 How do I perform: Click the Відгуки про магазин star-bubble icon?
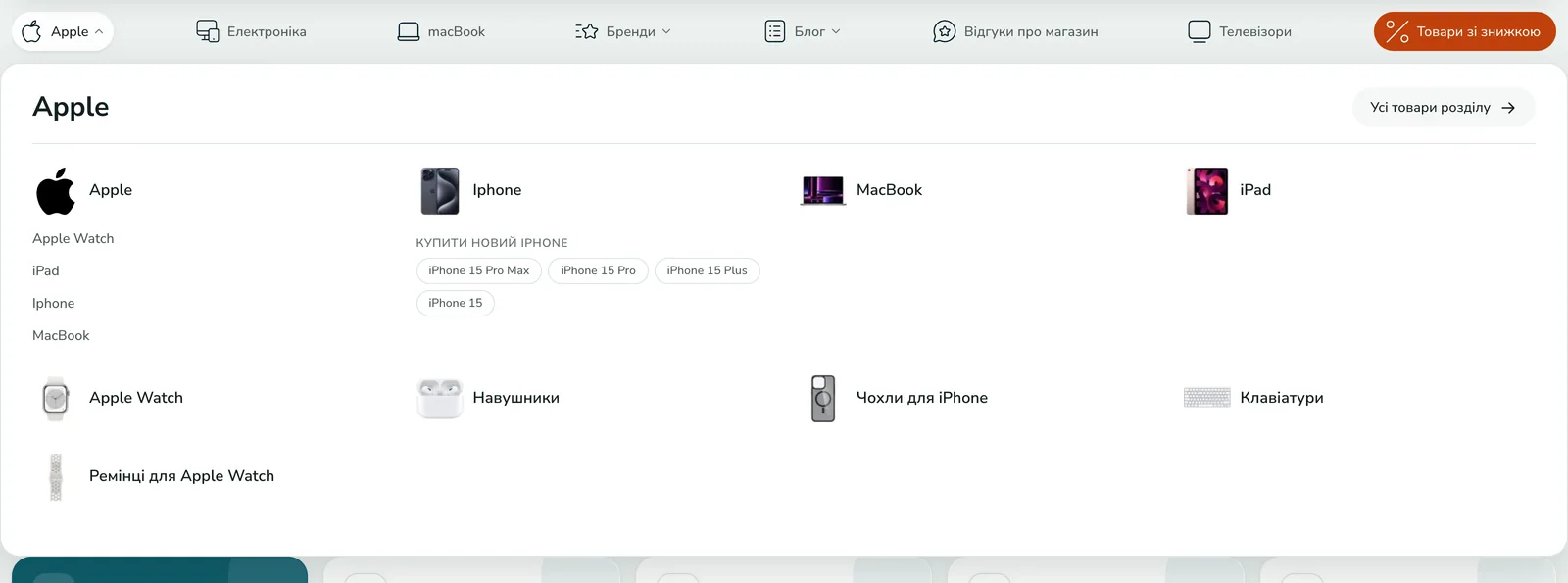[x=944, y=31]
